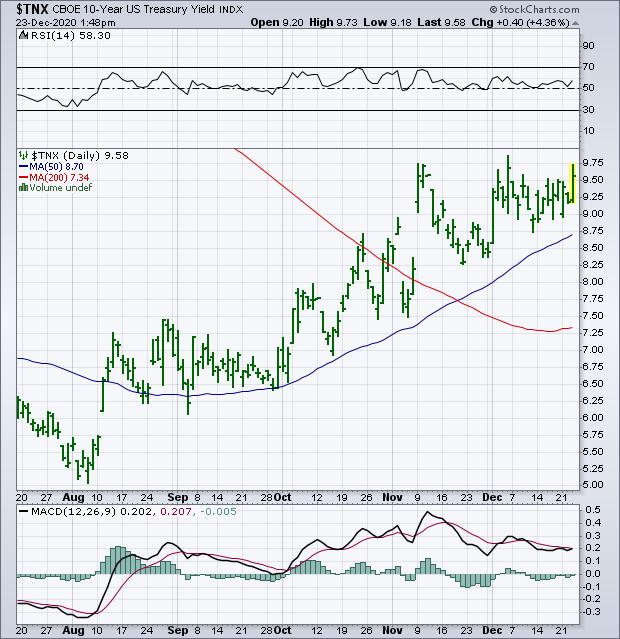This screenshot has height=639, width=620.
Task: Click the $TNX ticker symbol title
Action: 30,8
